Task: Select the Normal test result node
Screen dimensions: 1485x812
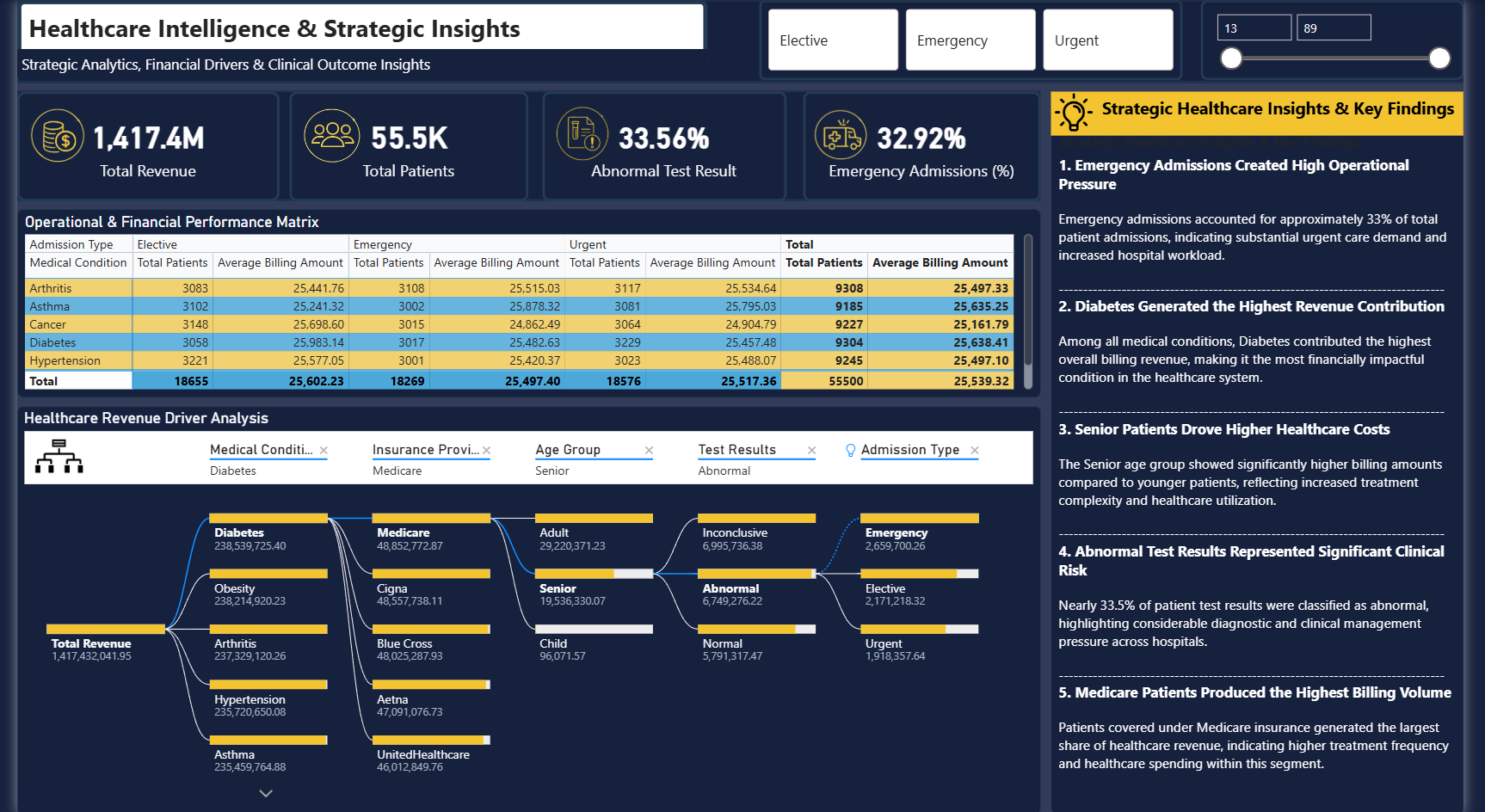Action: point(757,643)
